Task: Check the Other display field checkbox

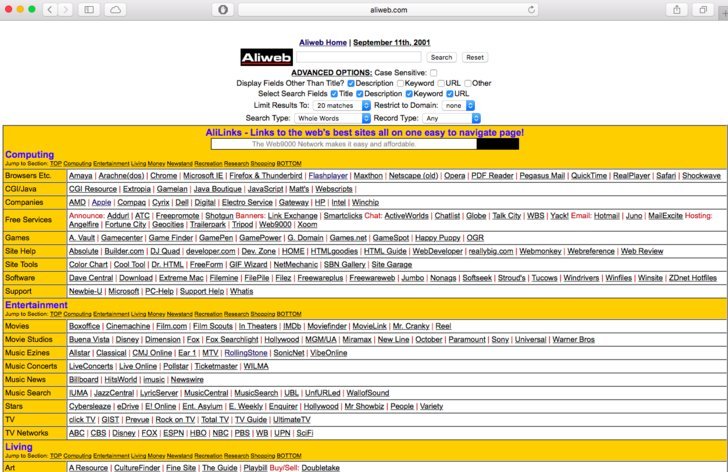Action: click(x=468, y=83)
